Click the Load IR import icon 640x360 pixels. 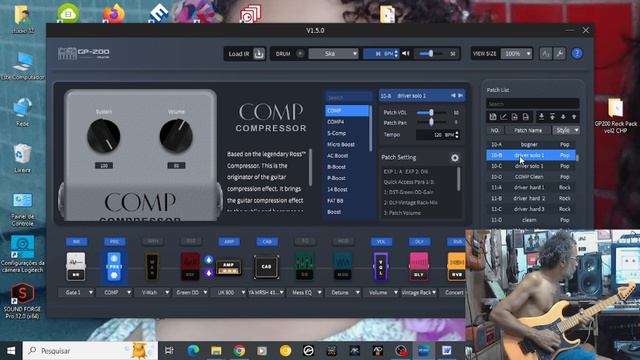click(x=259, y=53)
